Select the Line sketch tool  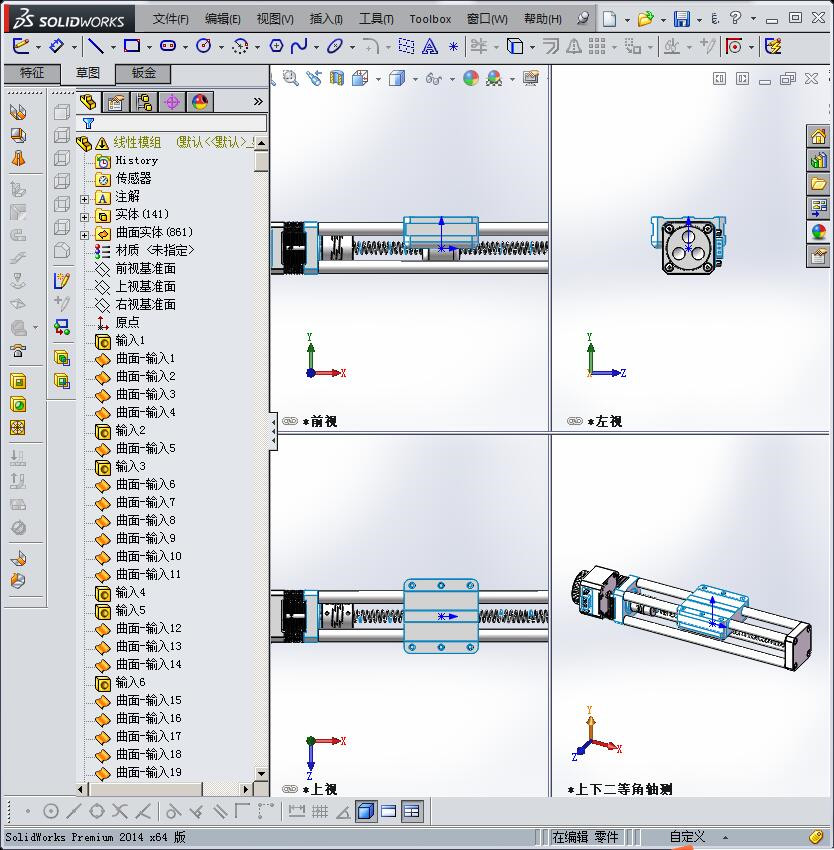97,45
